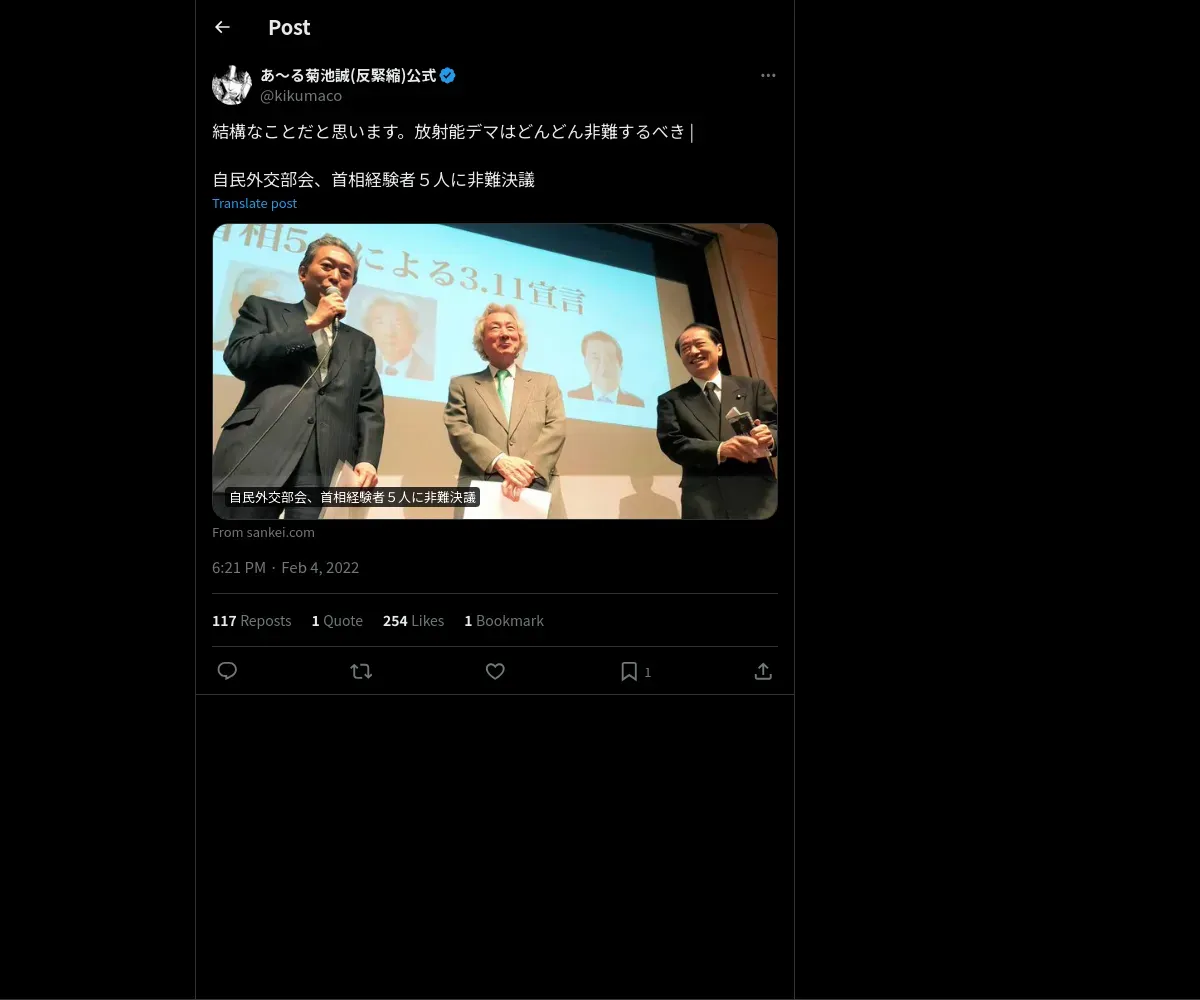Click the reply speech bubble icon
1200x1000 pixels.
point(227,671)
